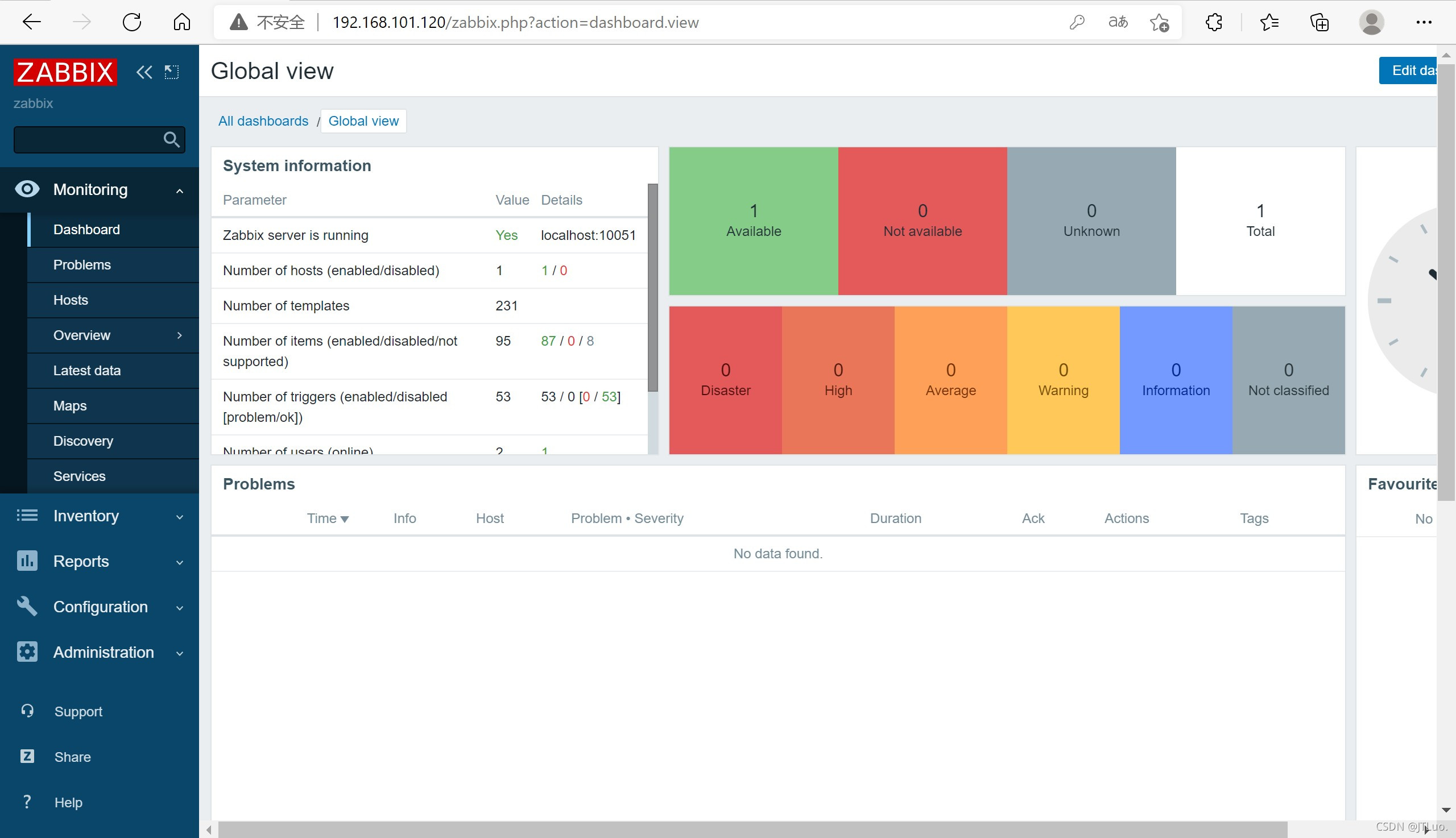Expand the Overview submenu arrow

coord(180,335)
